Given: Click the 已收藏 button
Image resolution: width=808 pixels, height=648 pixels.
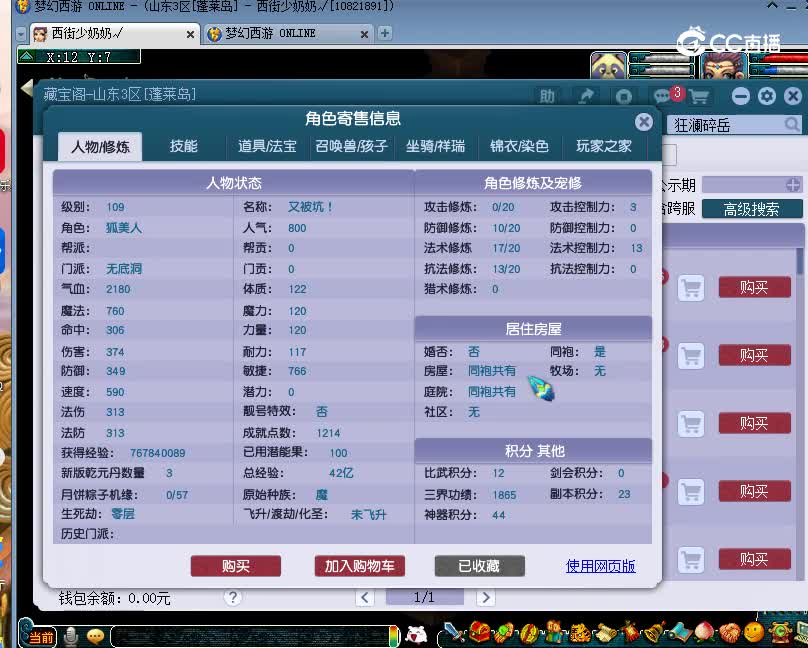Looking at the screenshot, I should [x=479, y=566].
